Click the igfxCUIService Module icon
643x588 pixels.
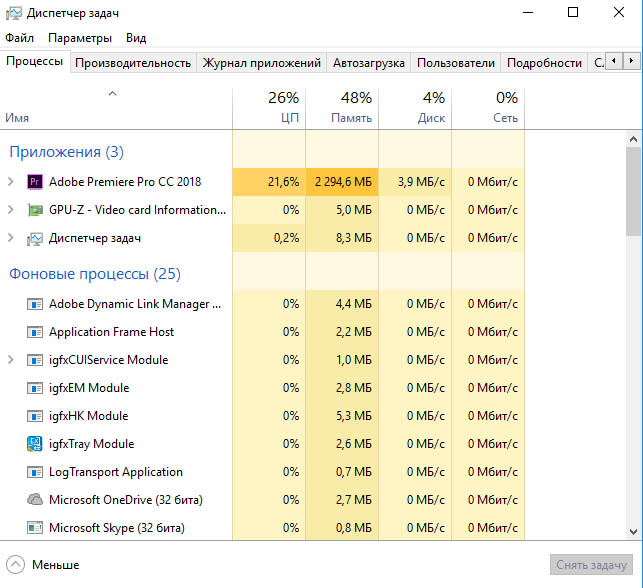coord(35,360)
